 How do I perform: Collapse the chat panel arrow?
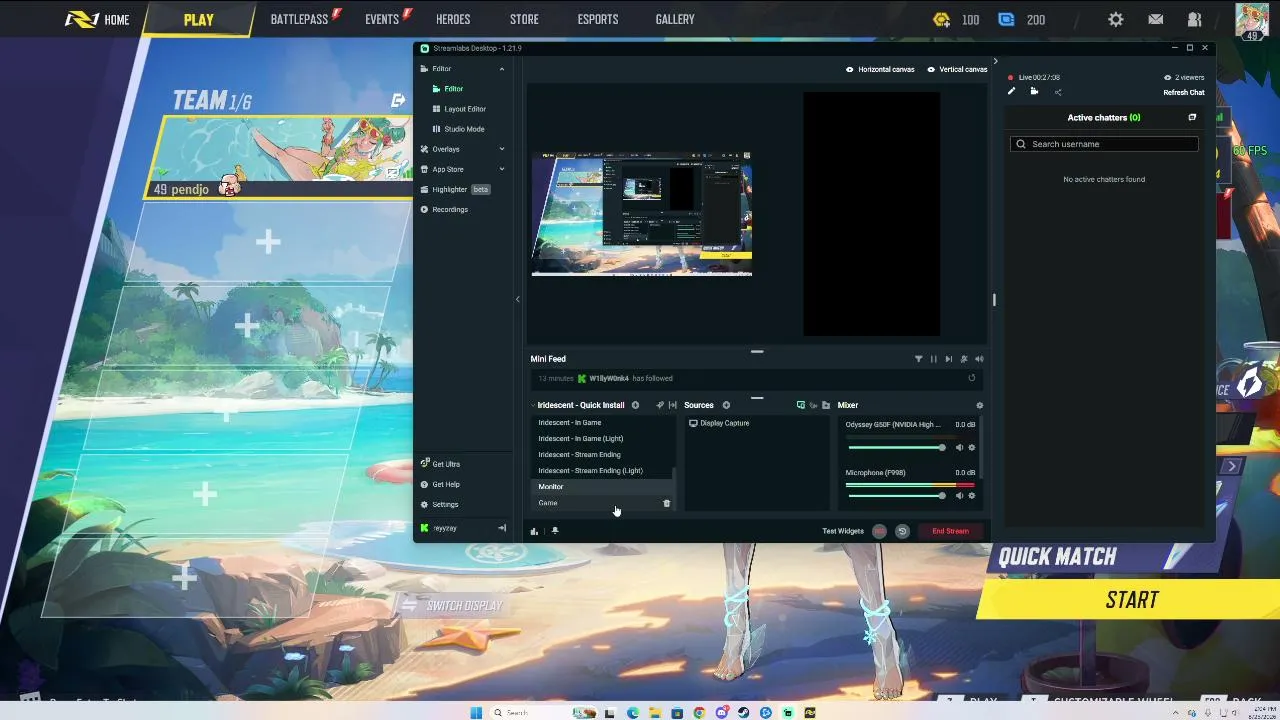[x=995, y=61]
